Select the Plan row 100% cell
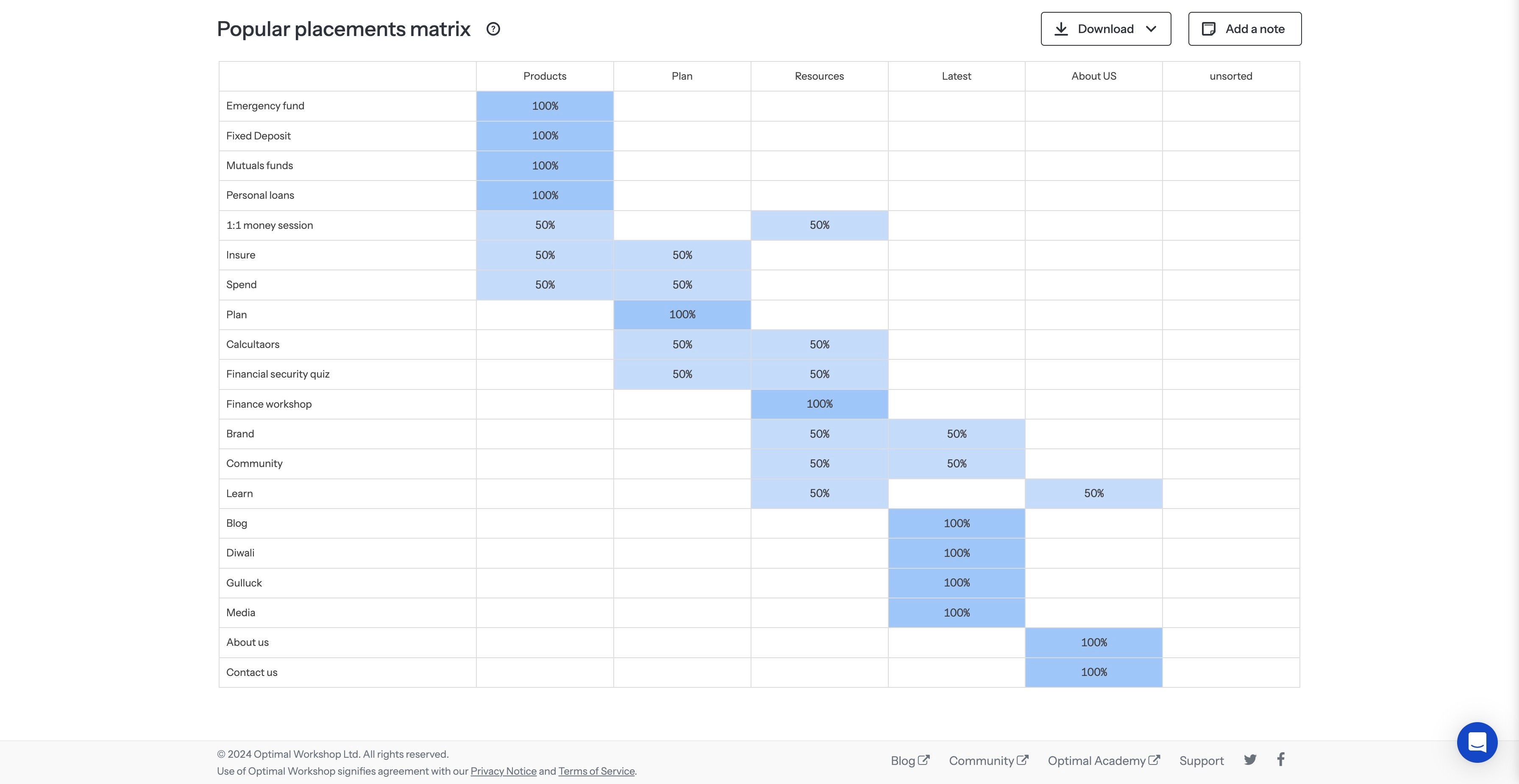This screenshot has width=1519, height=784. click(682, 315)
